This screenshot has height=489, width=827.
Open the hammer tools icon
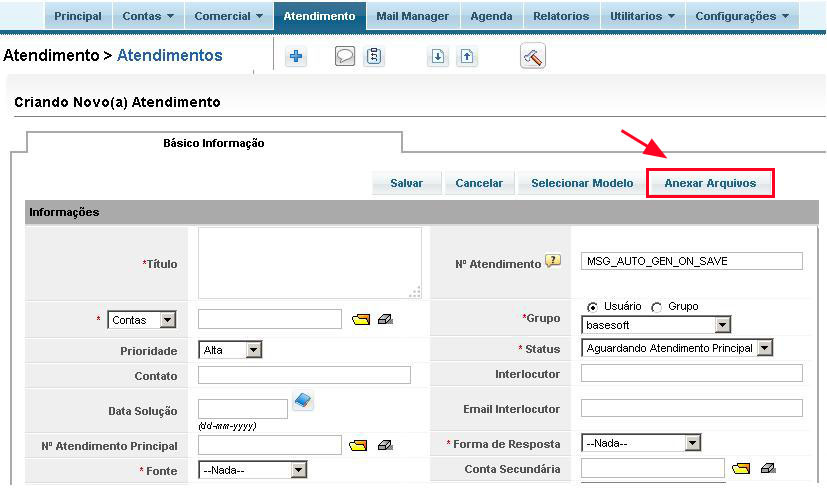coord(533,56)
